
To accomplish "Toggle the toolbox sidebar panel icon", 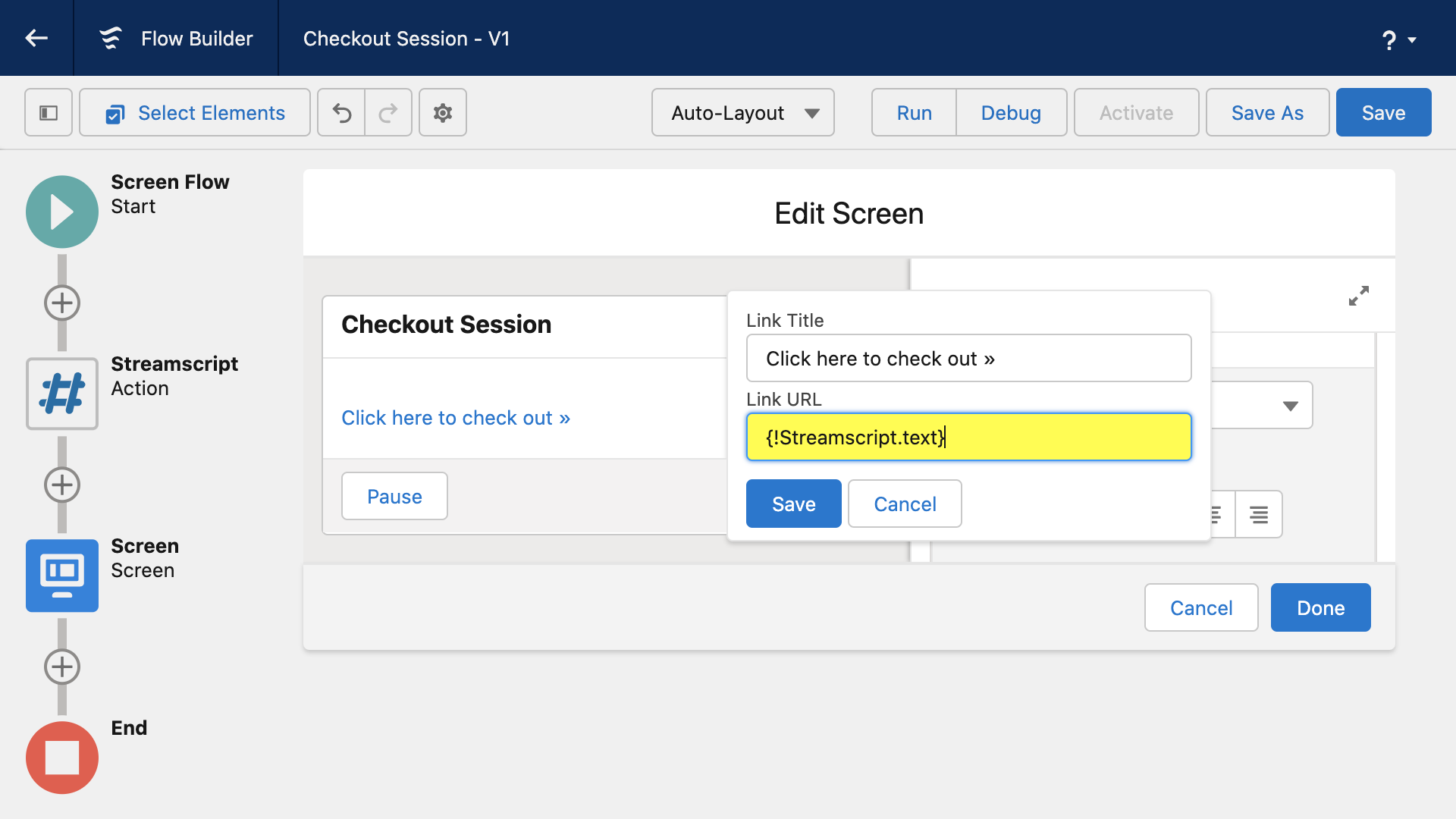I will point(49,112).
